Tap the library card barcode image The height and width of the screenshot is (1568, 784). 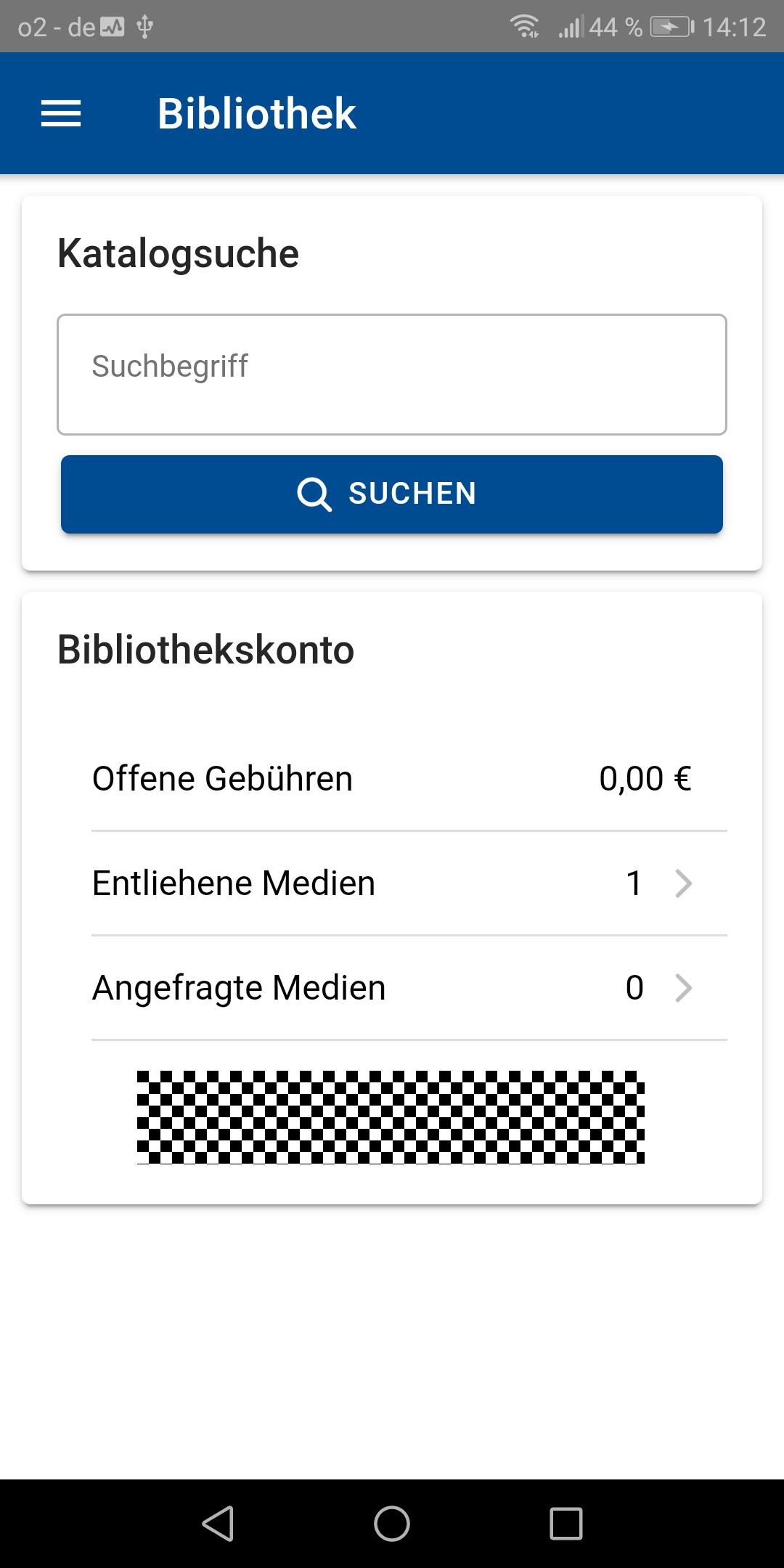coord(391,1117)
